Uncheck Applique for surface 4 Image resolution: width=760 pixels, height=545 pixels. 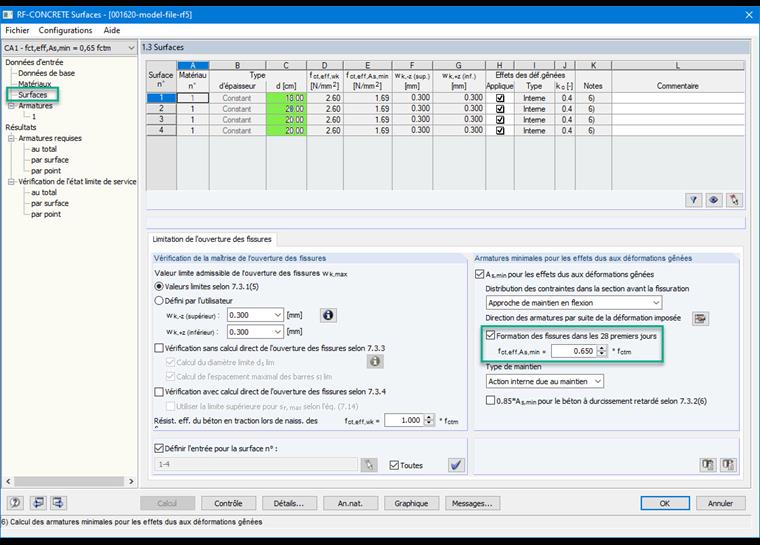click(x=500, y=130)
